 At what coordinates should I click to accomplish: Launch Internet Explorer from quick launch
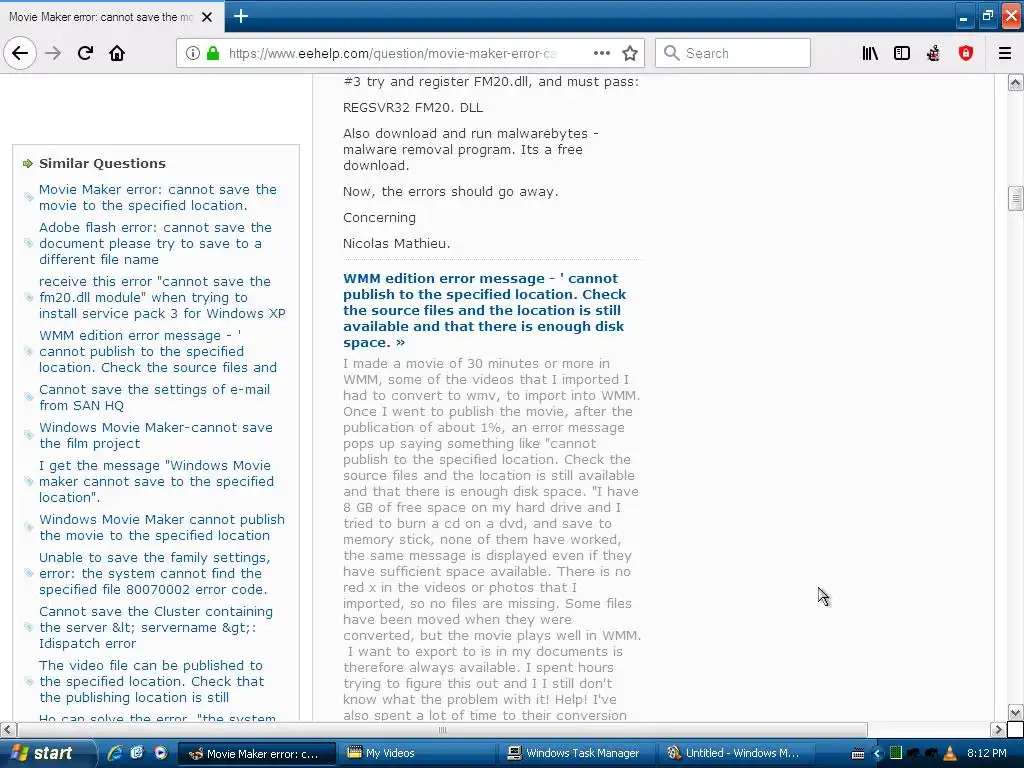(x=114, y=753)
